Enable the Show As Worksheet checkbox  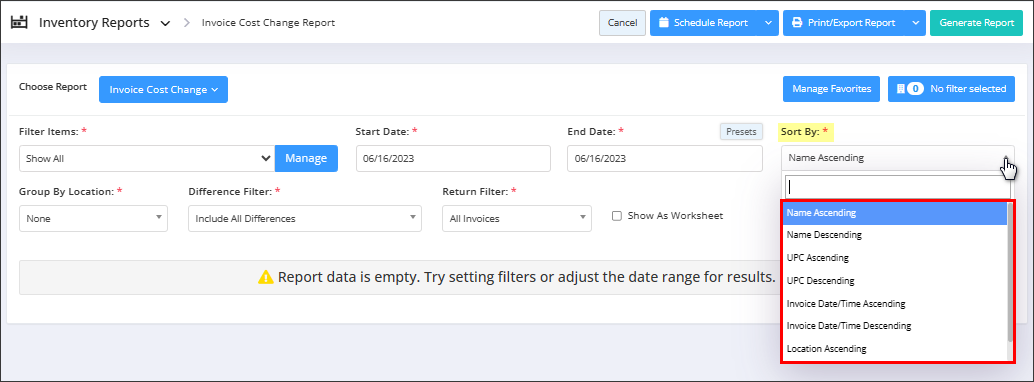(617, 216)
